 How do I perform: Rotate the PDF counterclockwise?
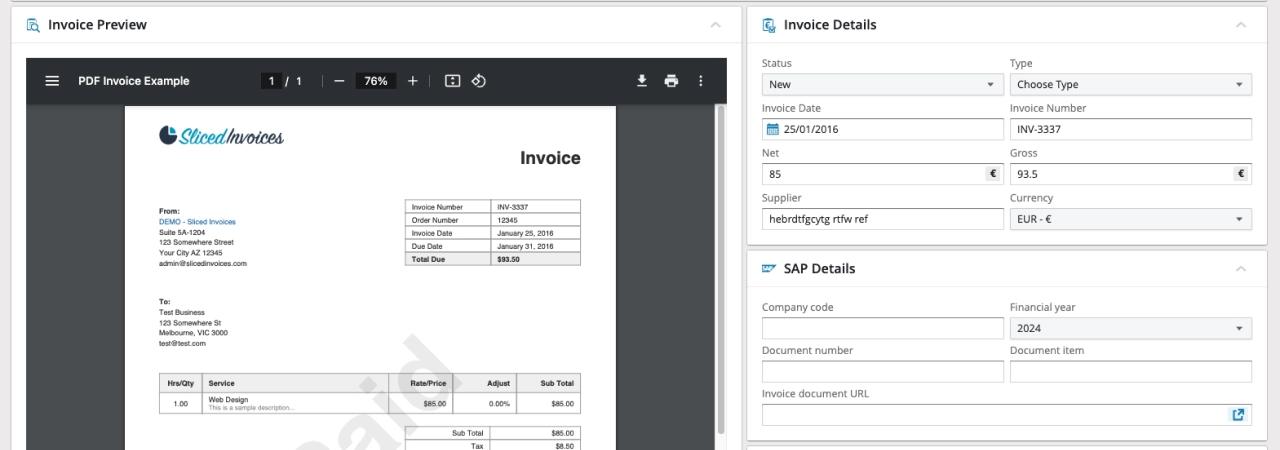[478, 81]
